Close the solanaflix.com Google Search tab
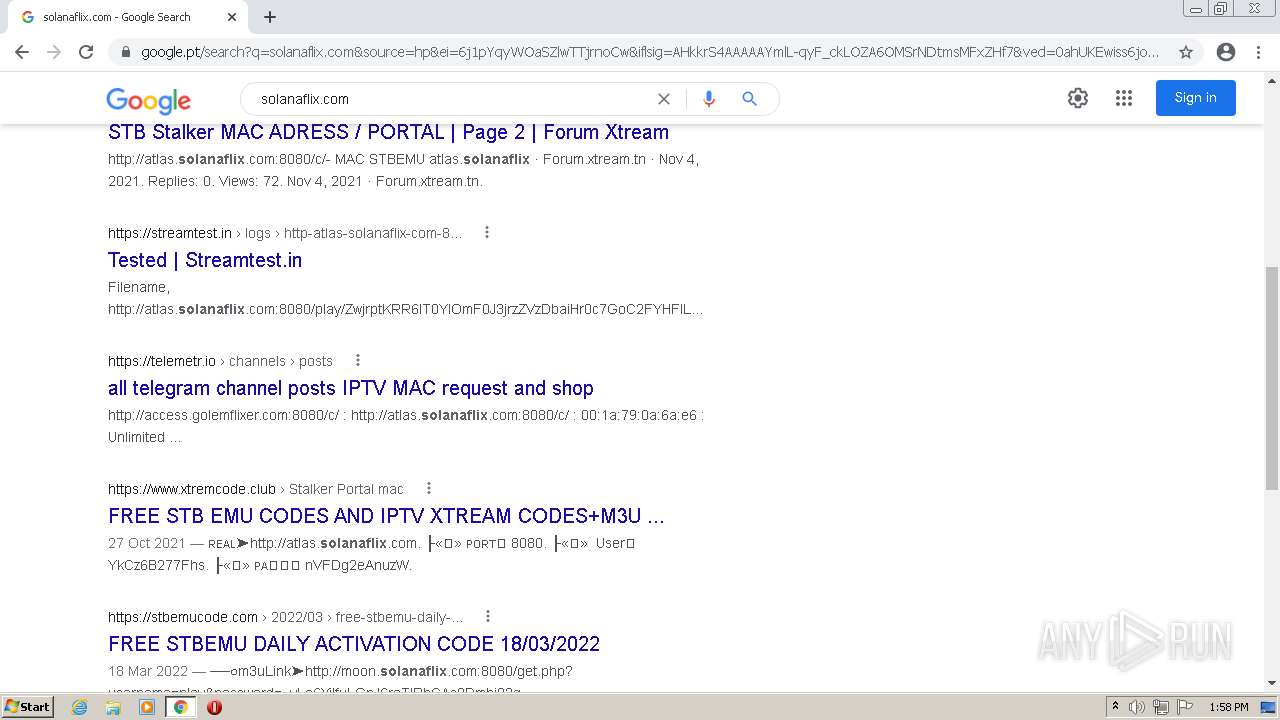1280x720 pixels. pyautogui.click(x=232, y=17)
